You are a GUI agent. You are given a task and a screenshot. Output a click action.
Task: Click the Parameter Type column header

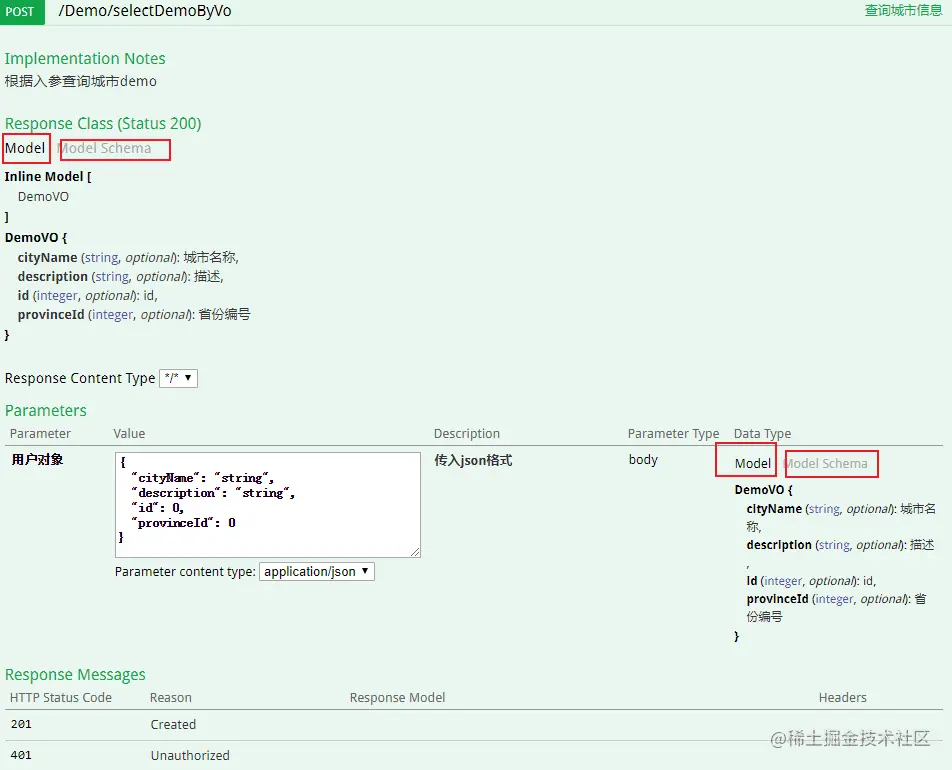point(673,434)
